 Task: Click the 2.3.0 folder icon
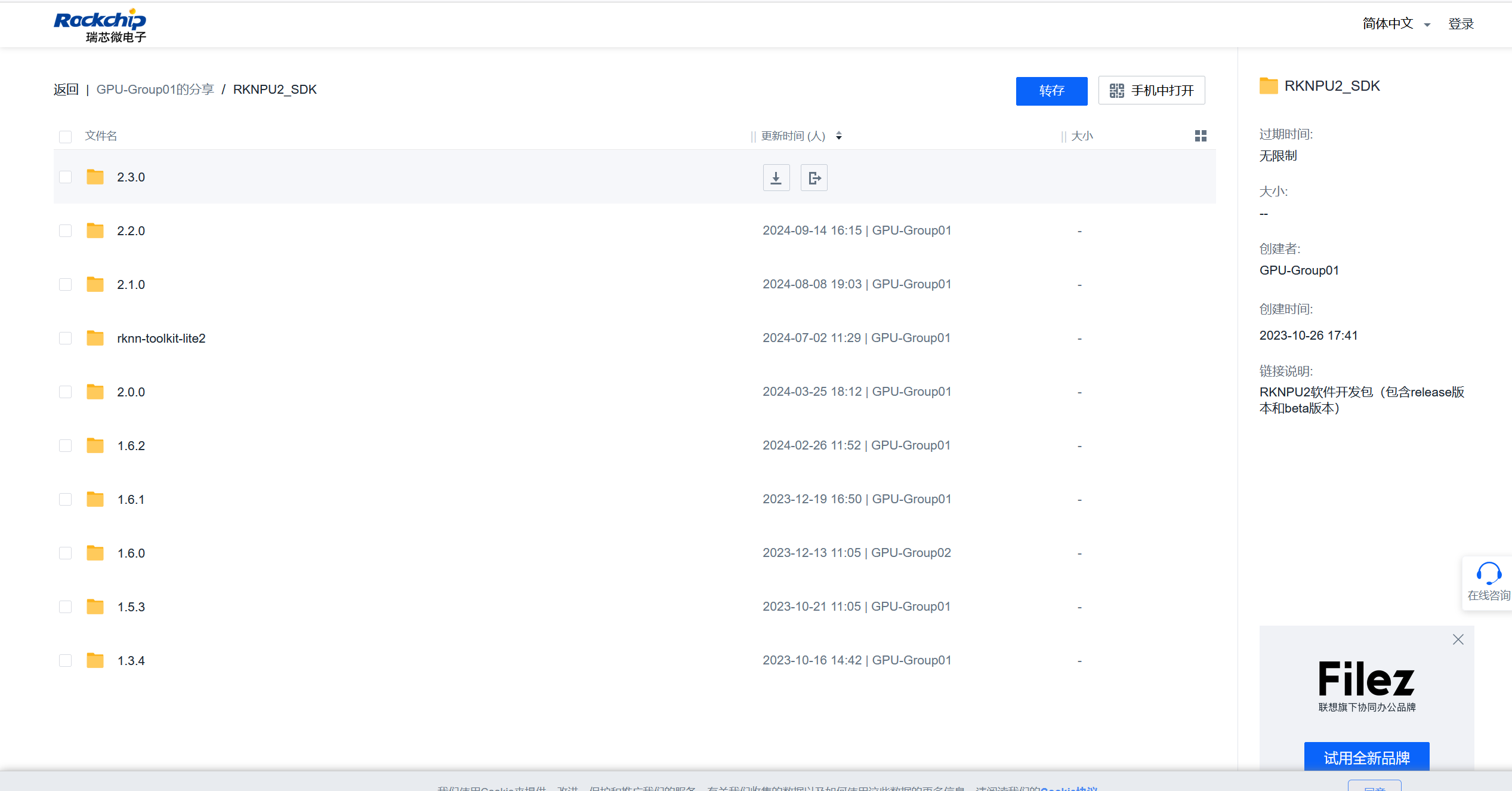(95, 177)
